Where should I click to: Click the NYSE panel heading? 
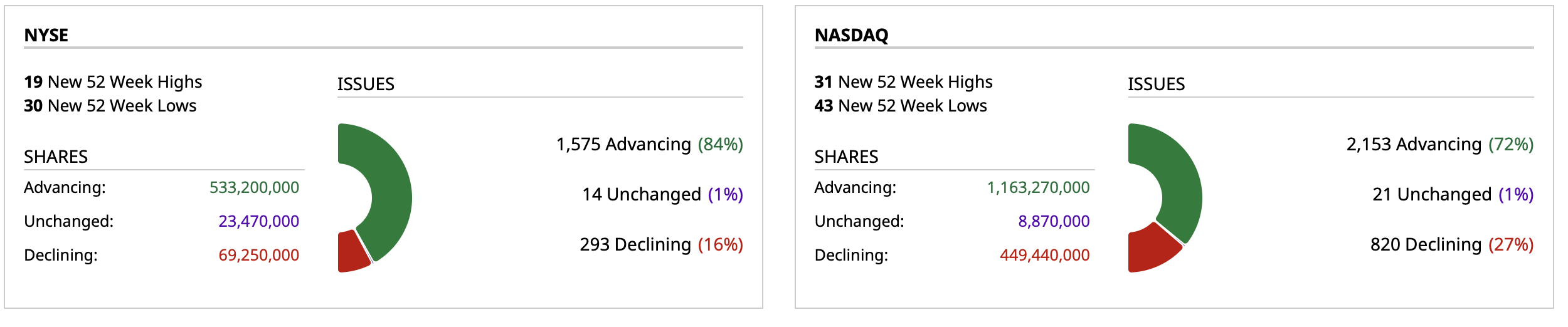click(x=46, y=35)
